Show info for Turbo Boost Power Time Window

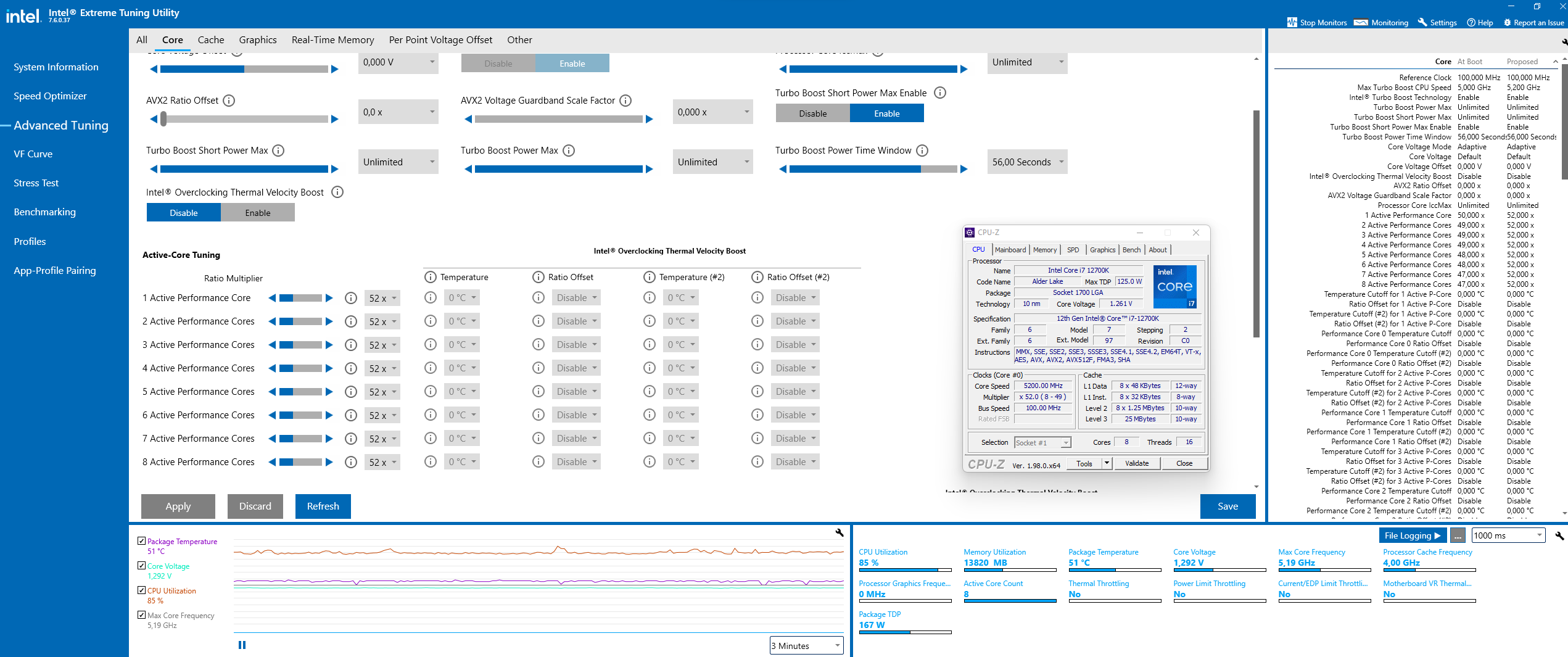[x=922, y=151]
